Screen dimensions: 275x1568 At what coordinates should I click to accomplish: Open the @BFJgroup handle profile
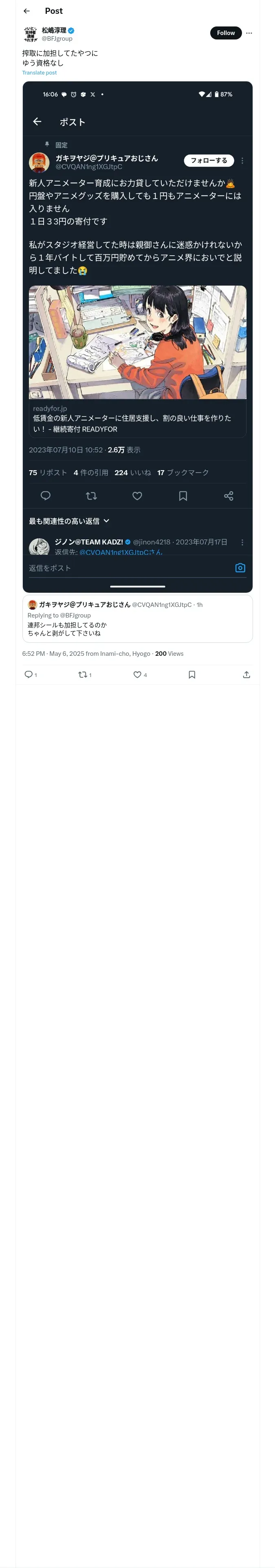(57, 38)
